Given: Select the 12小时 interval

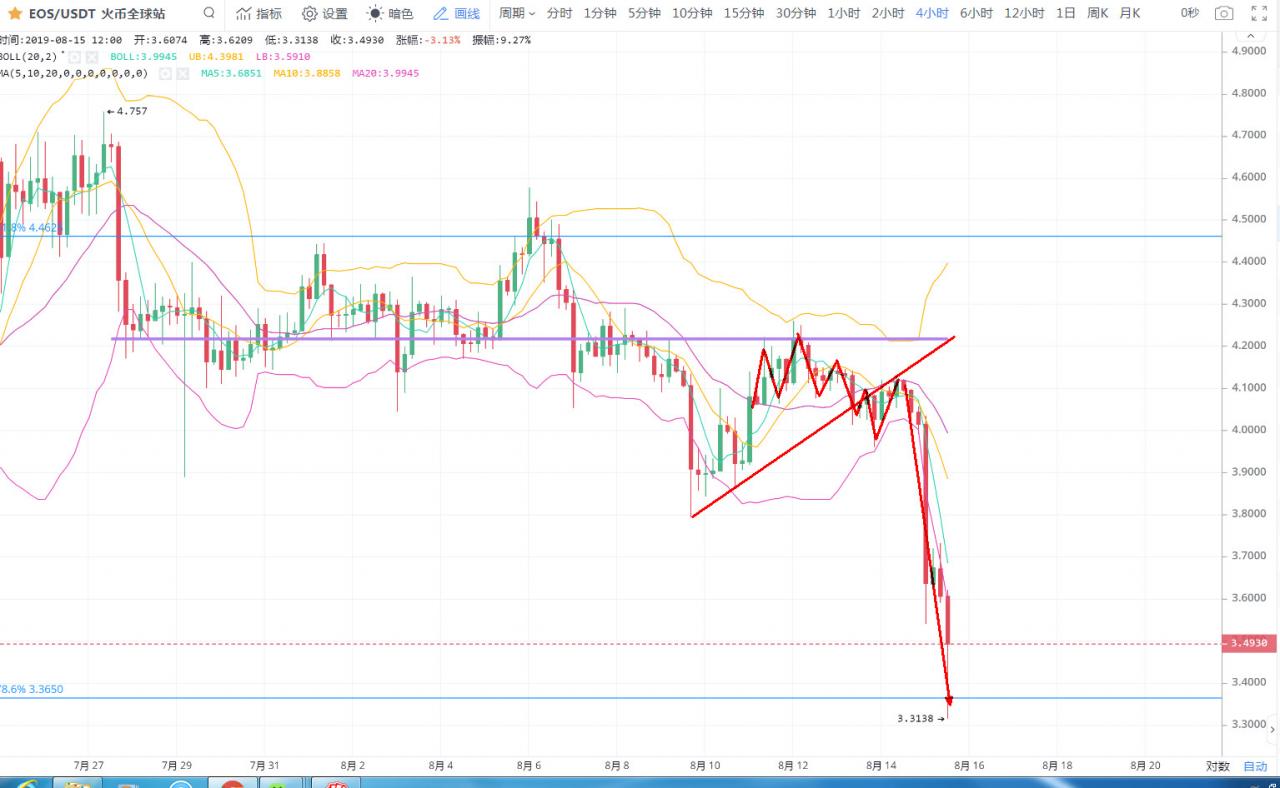Looking at the screenshot, I should tap(1024, 13).
